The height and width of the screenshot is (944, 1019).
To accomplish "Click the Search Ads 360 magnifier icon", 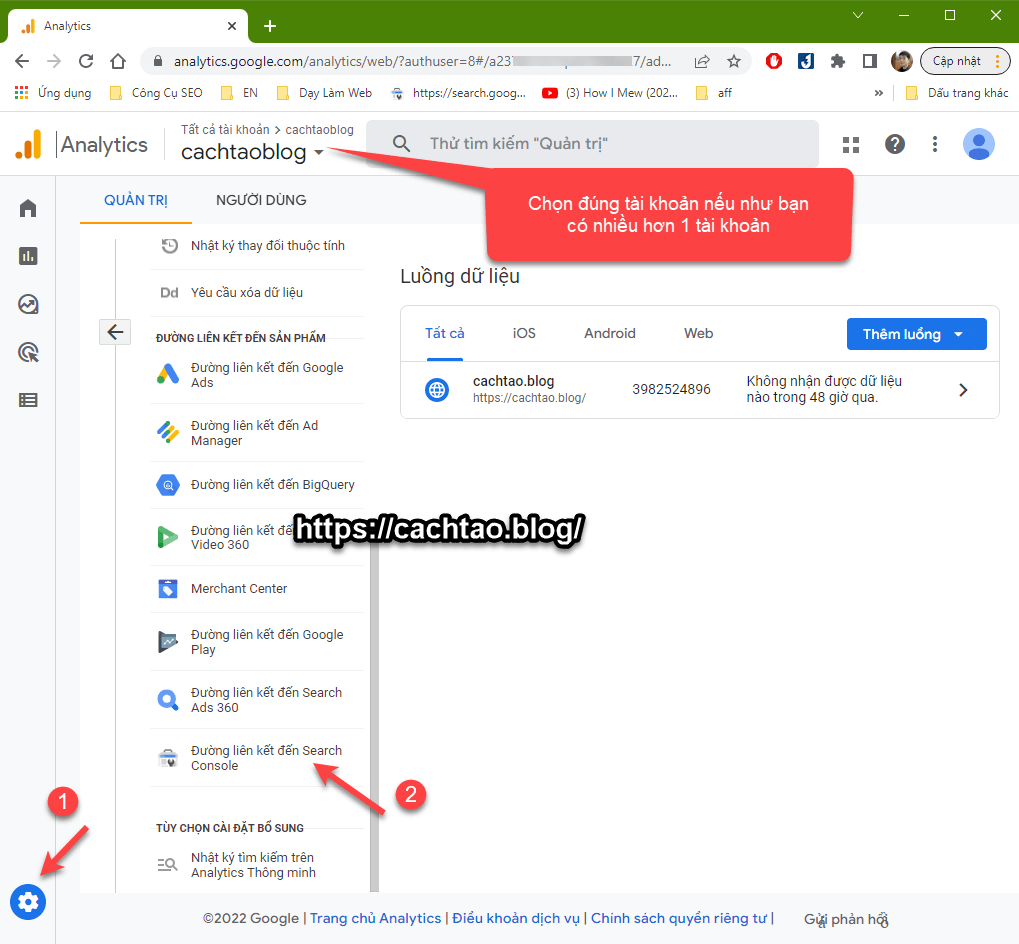I will click(x=168, y=700).
